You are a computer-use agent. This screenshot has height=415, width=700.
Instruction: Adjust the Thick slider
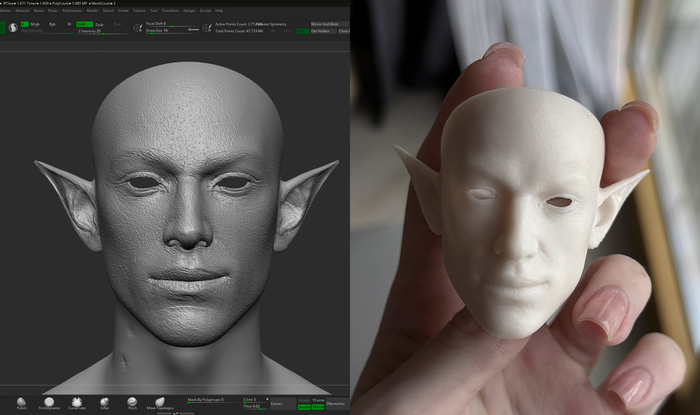point(256,407)
